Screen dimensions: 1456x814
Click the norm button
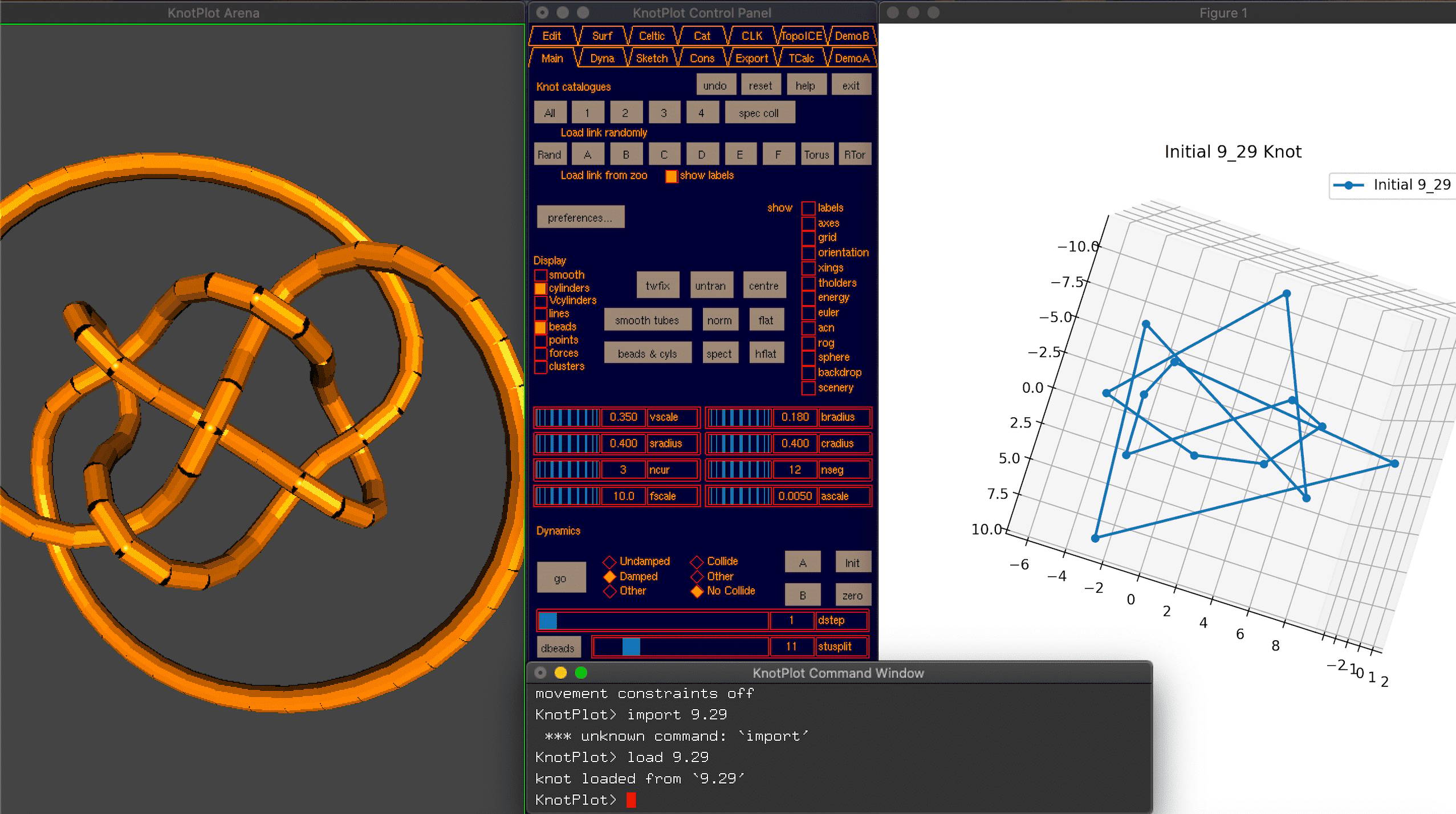pos(719,320)
